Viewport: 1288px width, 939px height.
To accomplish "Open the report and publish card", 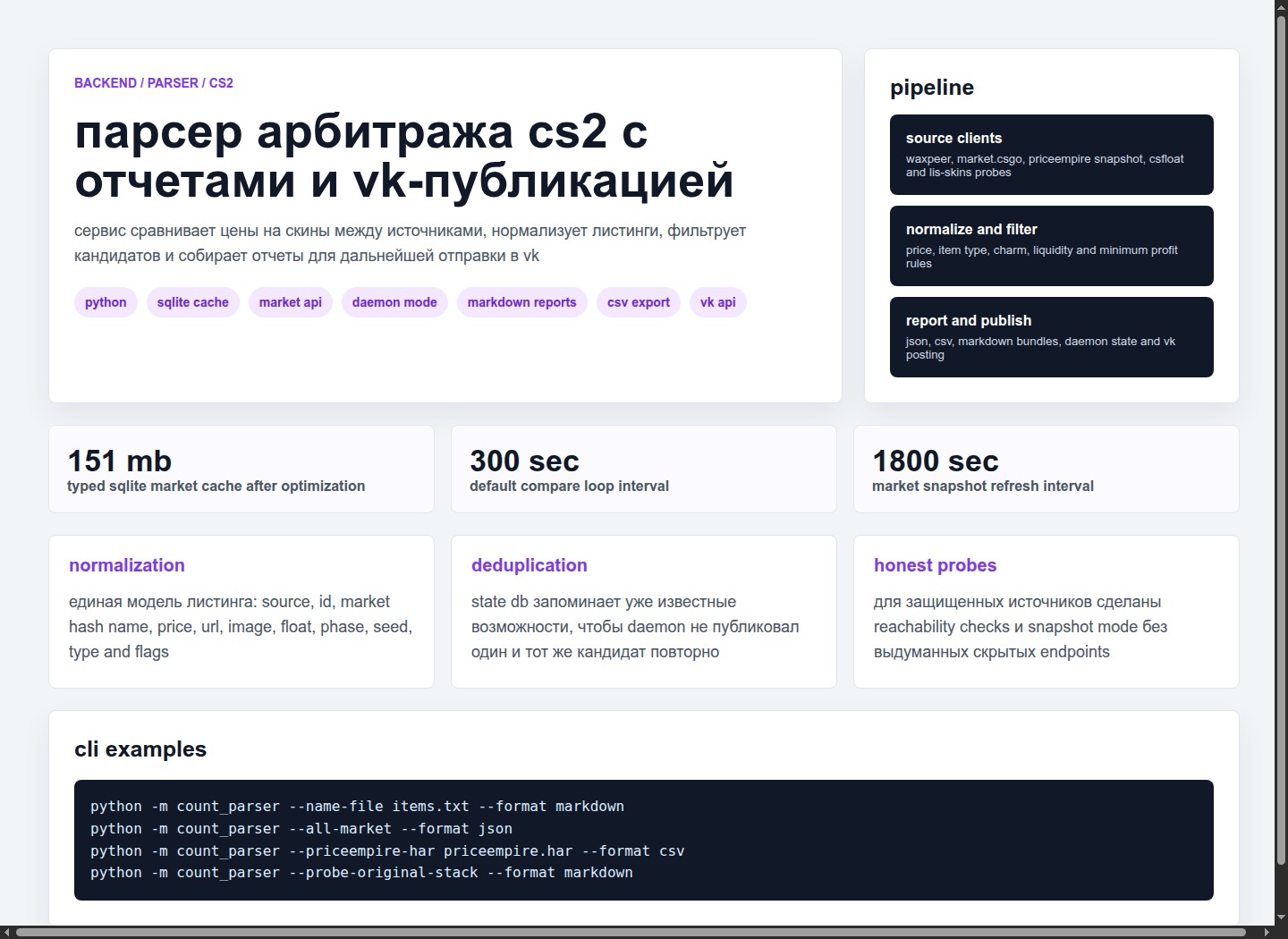I will 1052,337.
